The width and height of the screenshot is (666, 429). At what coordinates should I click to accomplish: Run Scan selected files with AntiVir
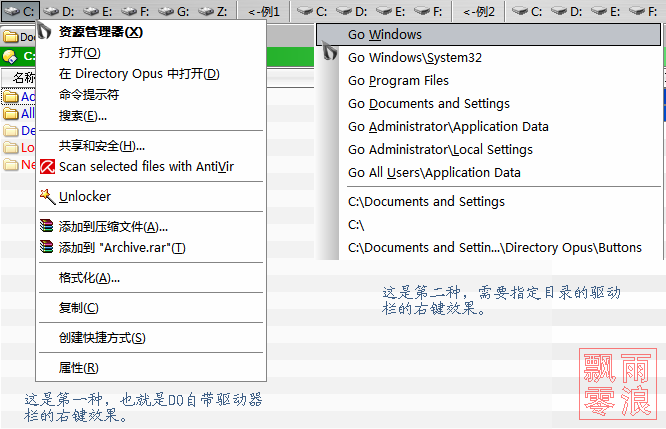click(x=151, y=167)
